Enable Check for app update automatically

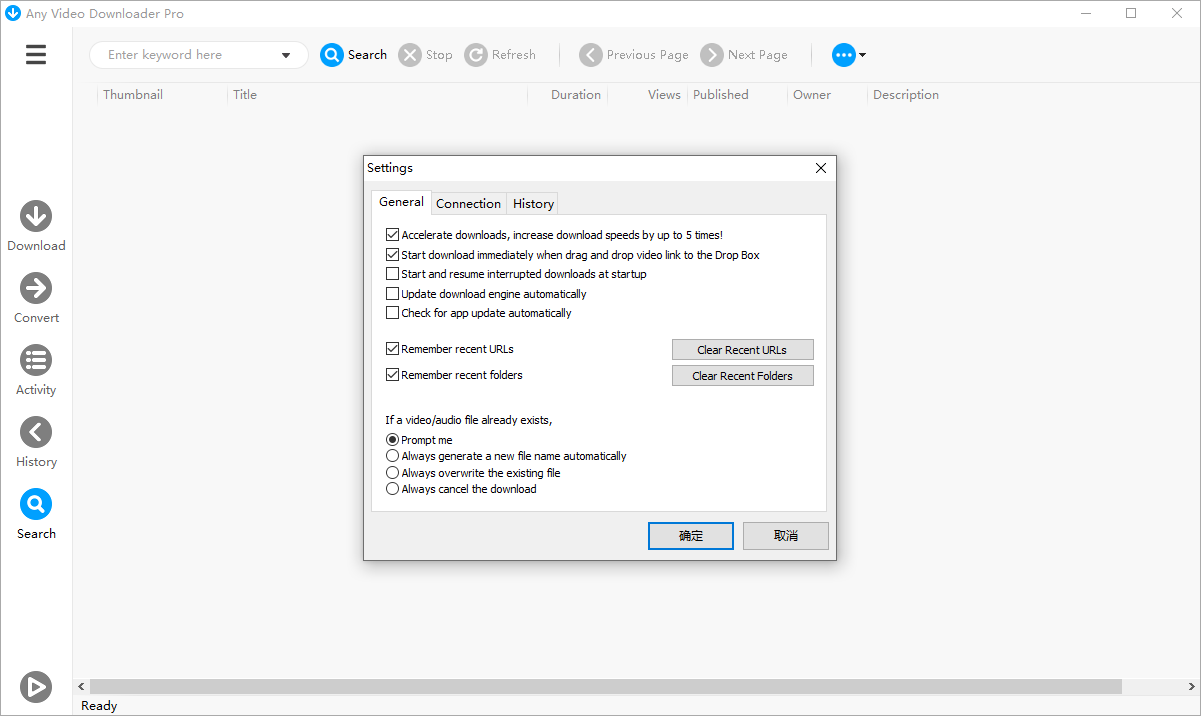point(392,312)
